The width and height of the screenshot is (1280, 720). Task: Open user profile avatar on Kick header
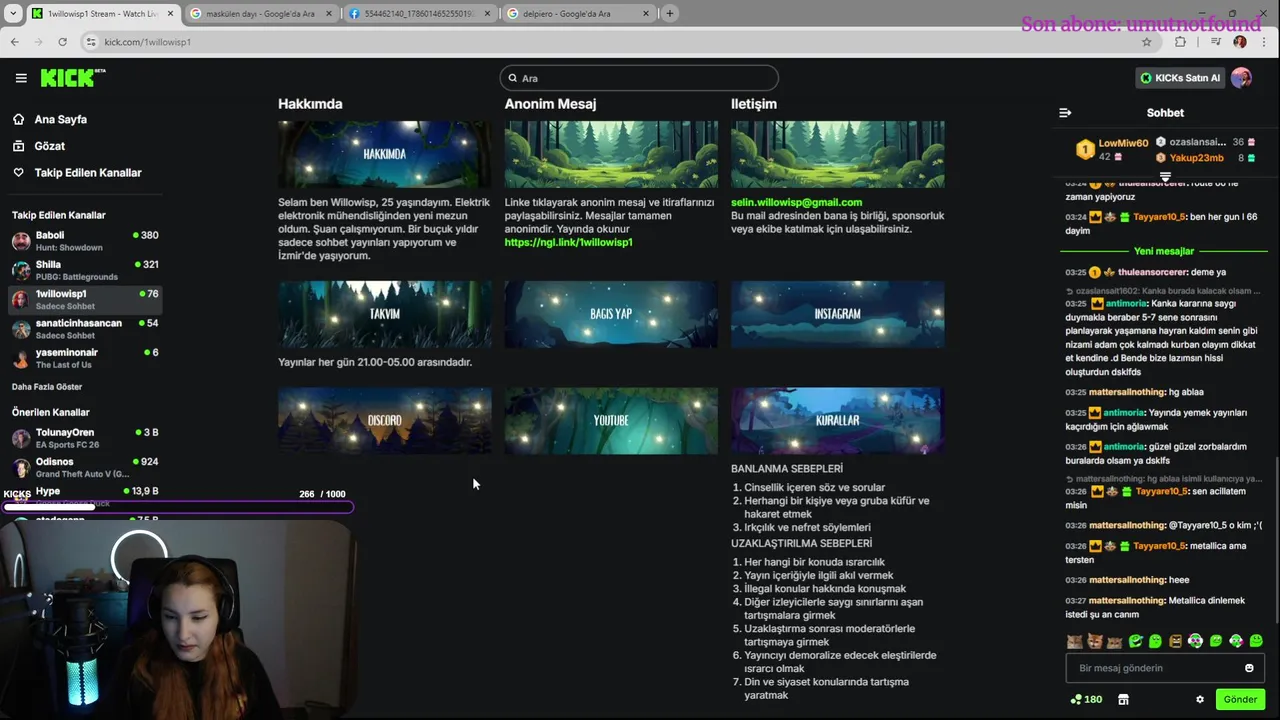[x=1241, y=78]
